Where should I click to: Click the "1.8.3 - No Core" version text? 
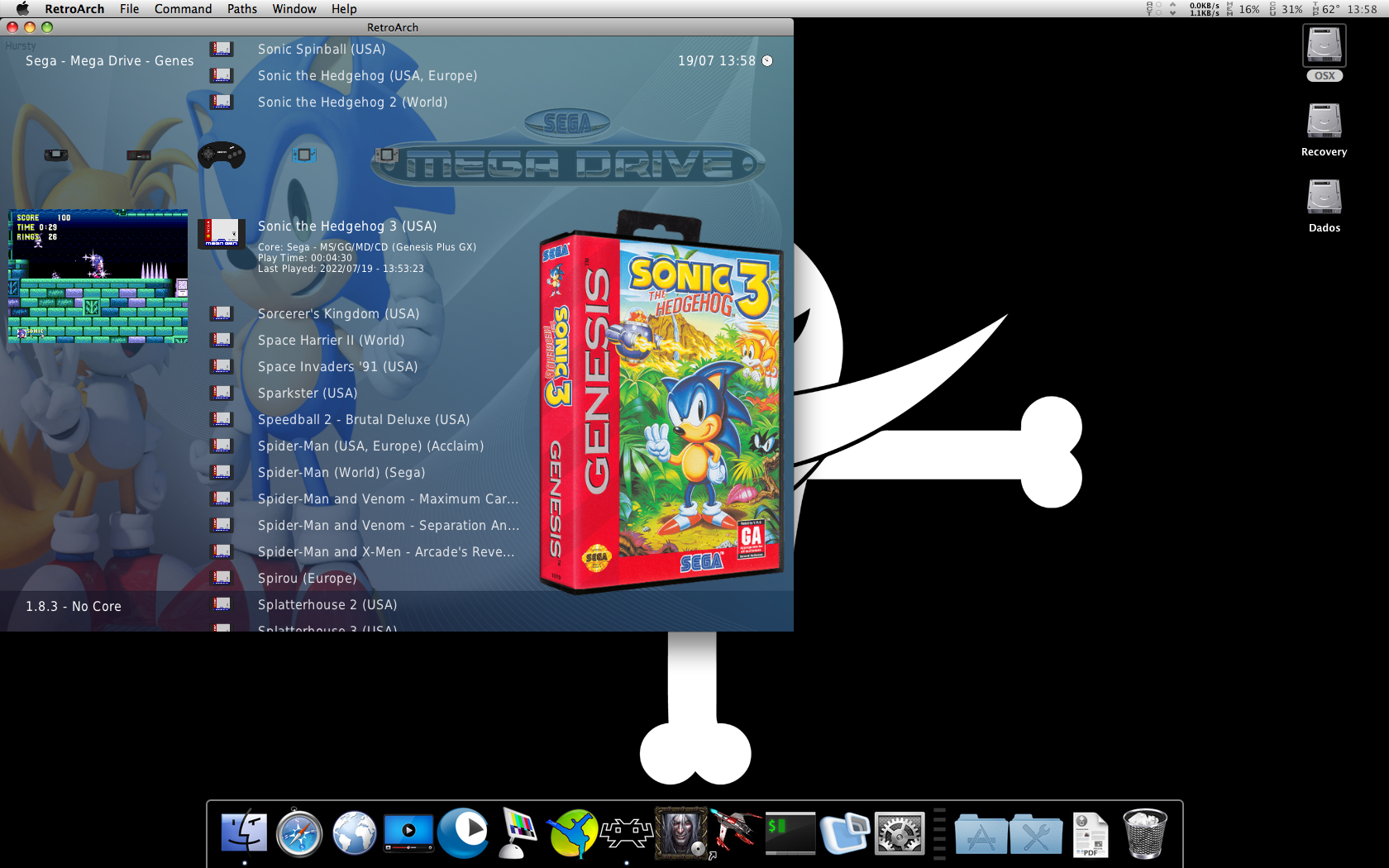pyautogui.click(x=74, y=606)
